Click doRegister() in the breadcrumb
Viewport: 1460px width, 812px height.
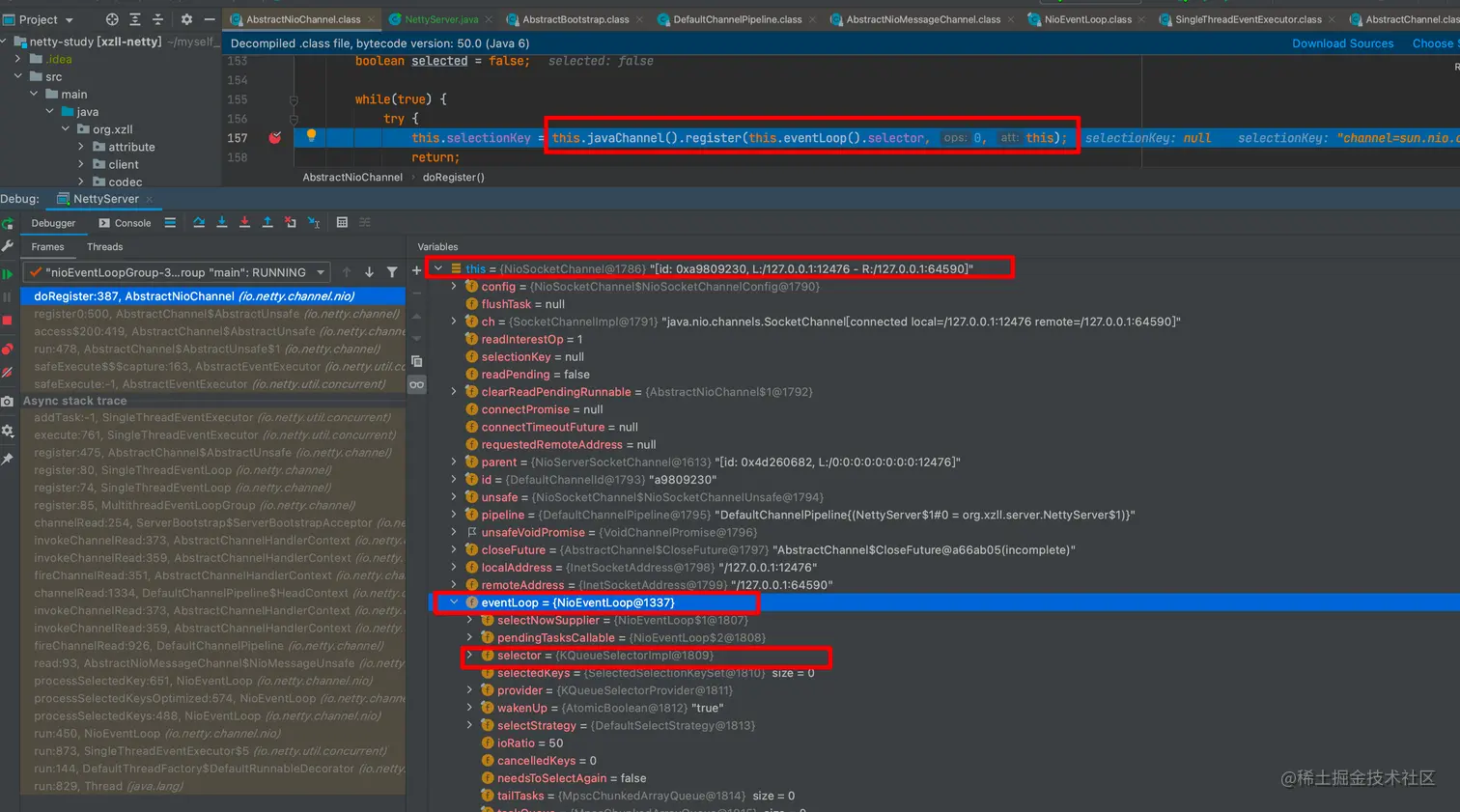coord(454,177)
